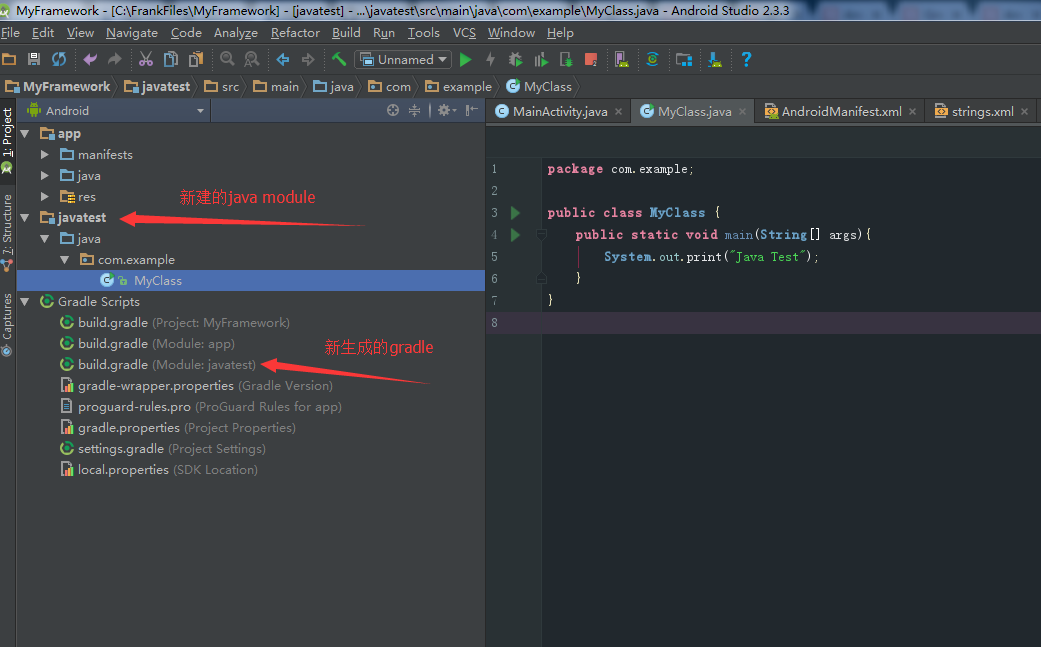Click the SDK Manager icon

(715, 60)
